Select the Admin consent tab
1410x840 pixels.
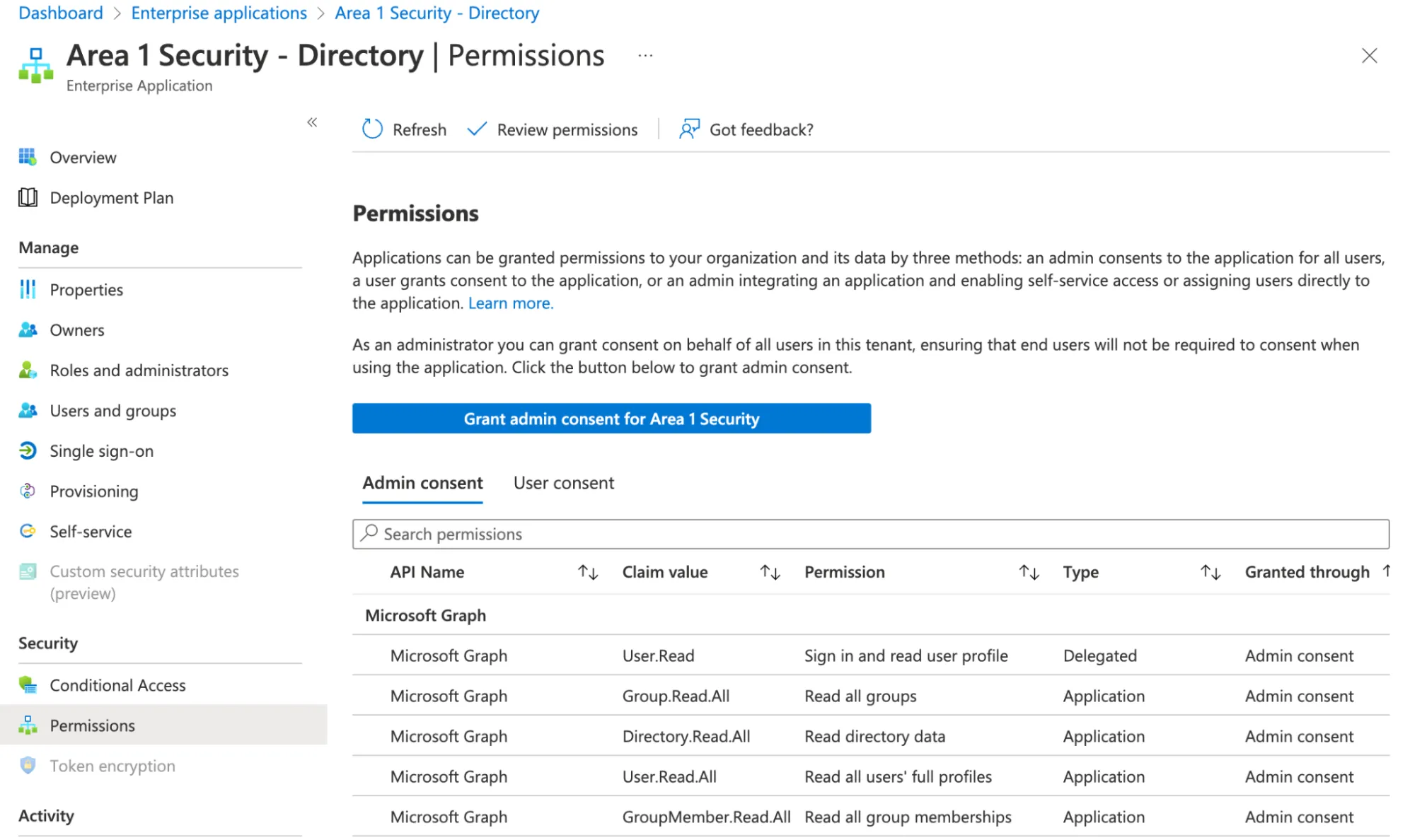click(x=422, y=482)
